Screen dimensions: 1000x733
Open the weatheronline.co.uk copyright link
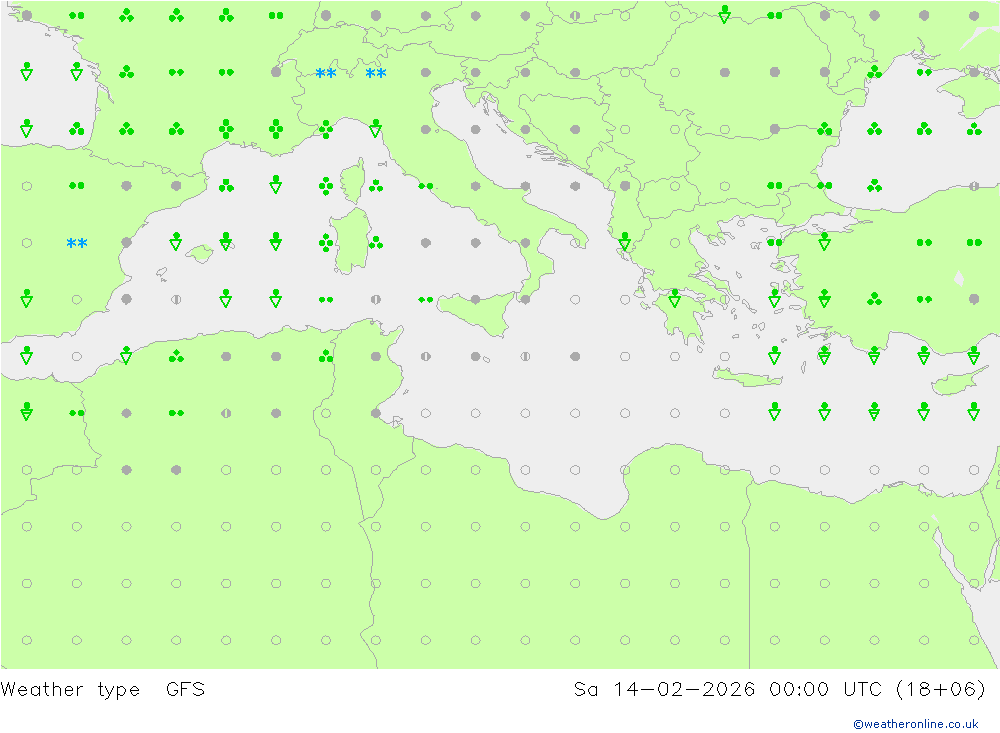(915, 723)
